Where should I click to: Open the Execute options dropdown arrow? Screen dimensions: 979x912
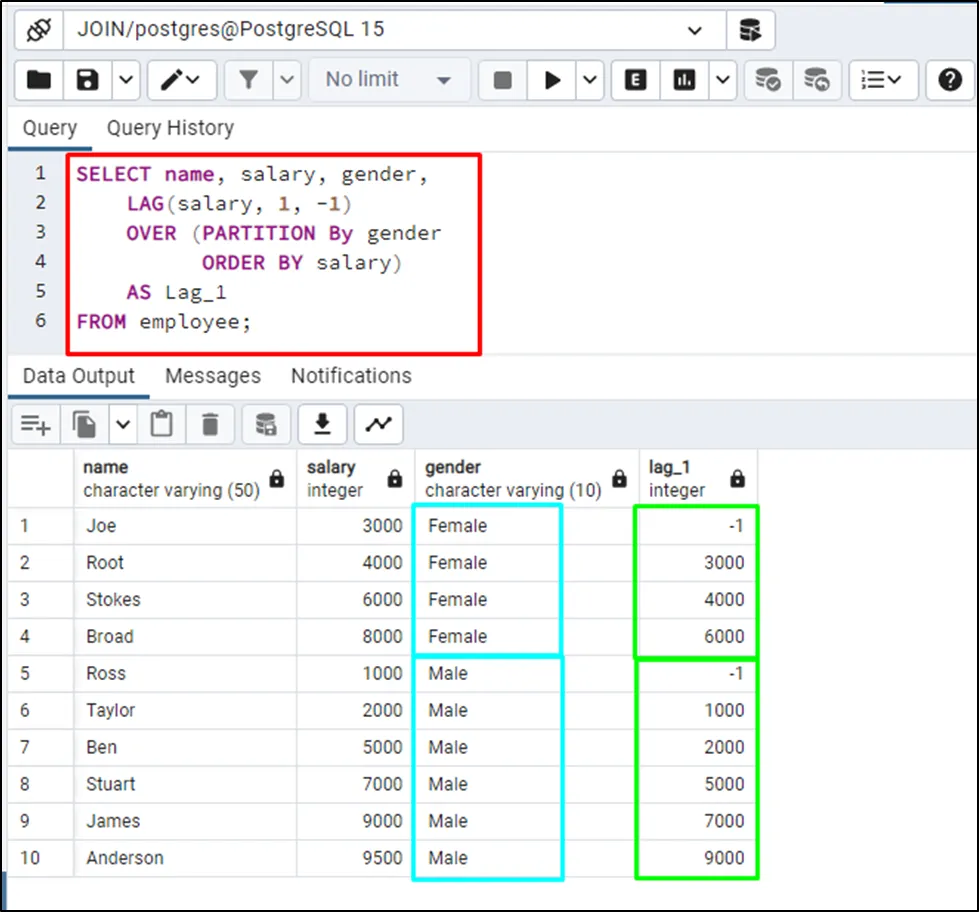point(590,80)
